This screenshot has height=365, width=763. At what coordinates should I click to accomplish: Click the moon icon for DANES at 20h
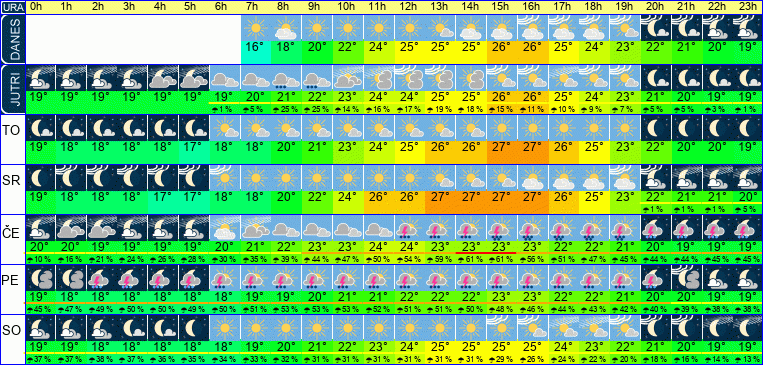click(656, 28)
